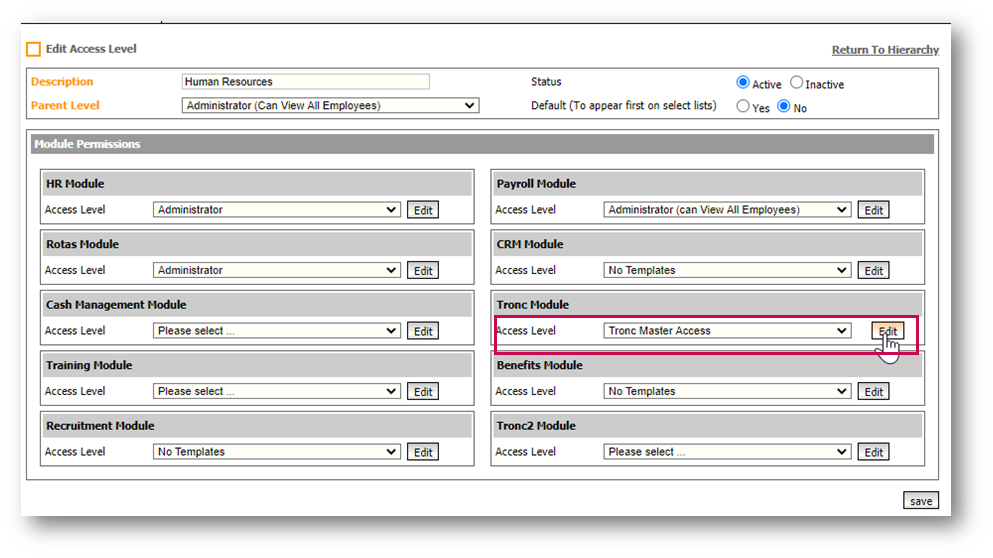
Task: Open Benefits Module Access Level dropdown
Action: (x=726, y=391)
